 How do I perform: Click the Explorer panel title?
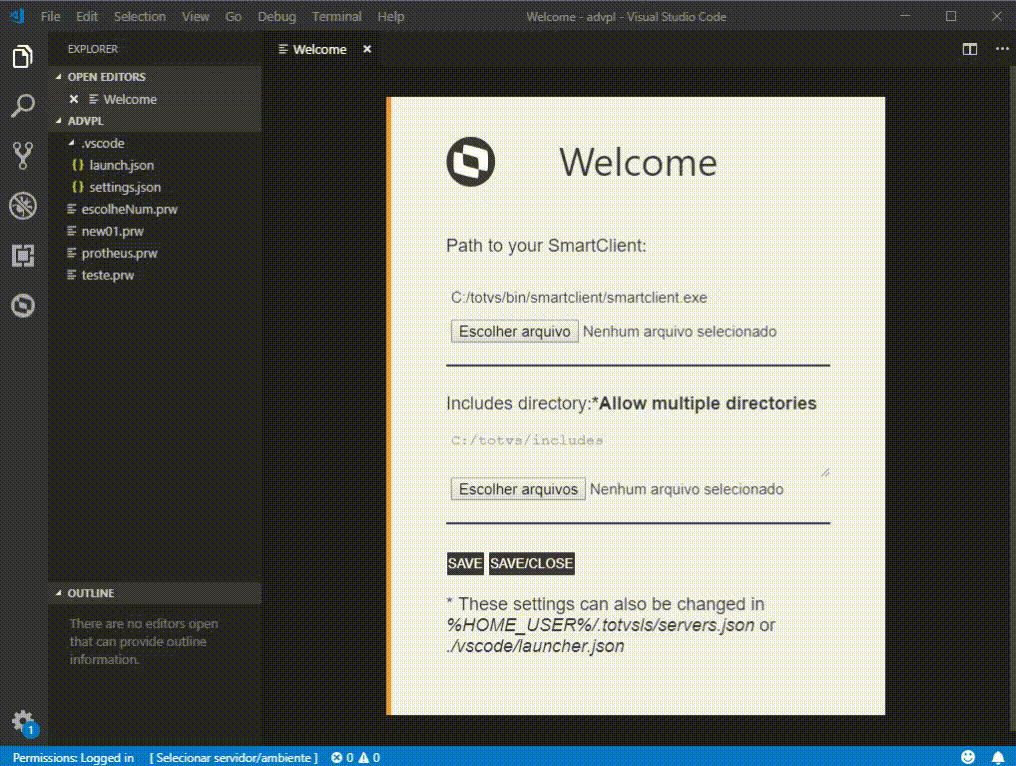[x=93, y=49]
